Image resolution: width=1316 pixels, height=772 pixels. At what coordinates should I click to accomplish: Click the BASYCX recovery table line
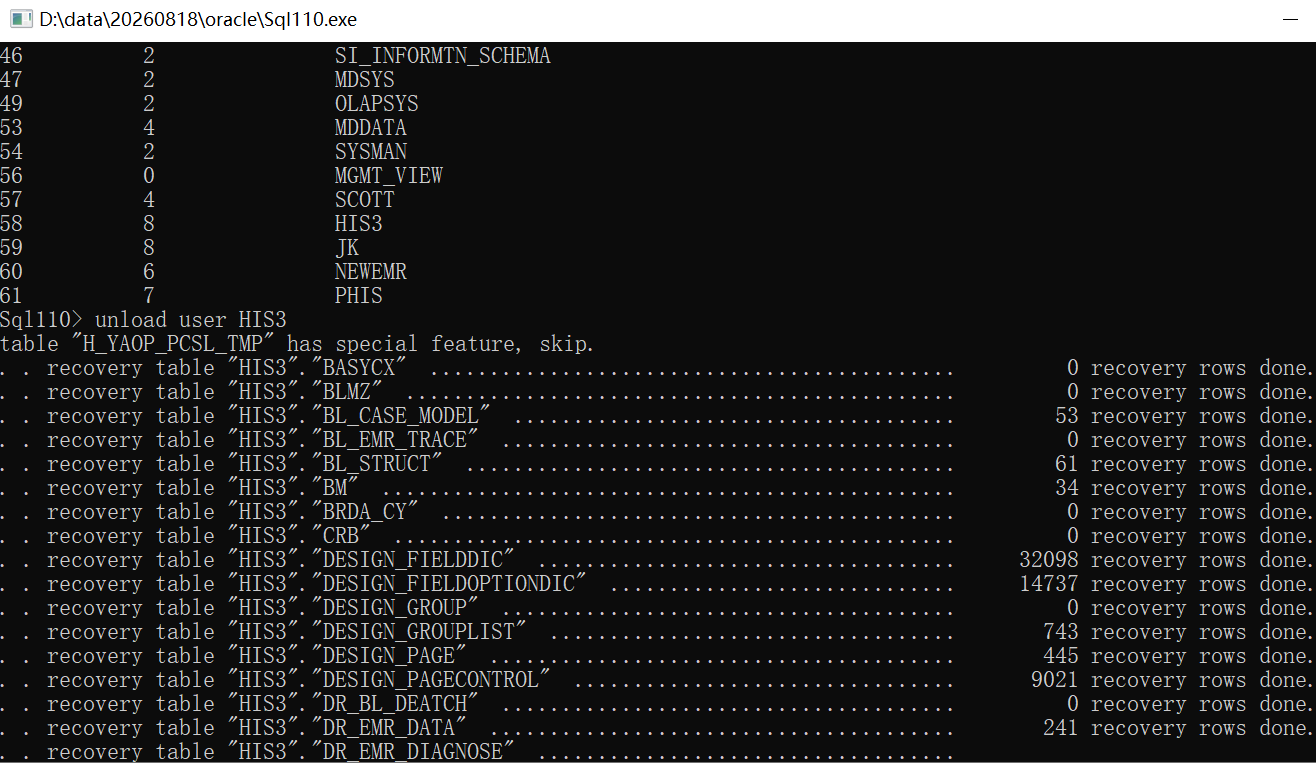pyautogui.click(x=657, y=368)
